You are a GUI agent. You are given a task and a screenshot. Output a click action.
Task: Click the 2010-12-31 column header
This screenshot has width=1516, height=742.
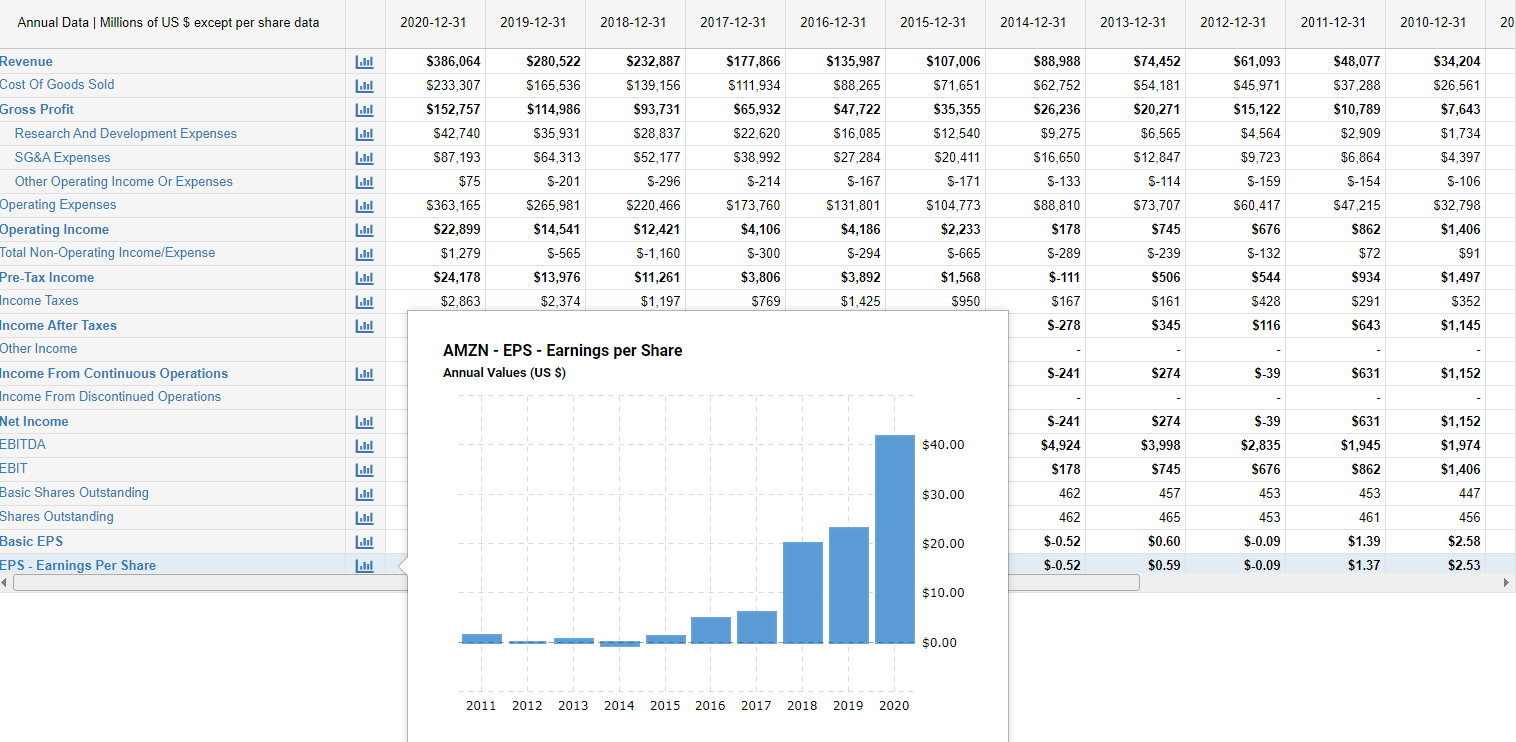[1433, 22]
